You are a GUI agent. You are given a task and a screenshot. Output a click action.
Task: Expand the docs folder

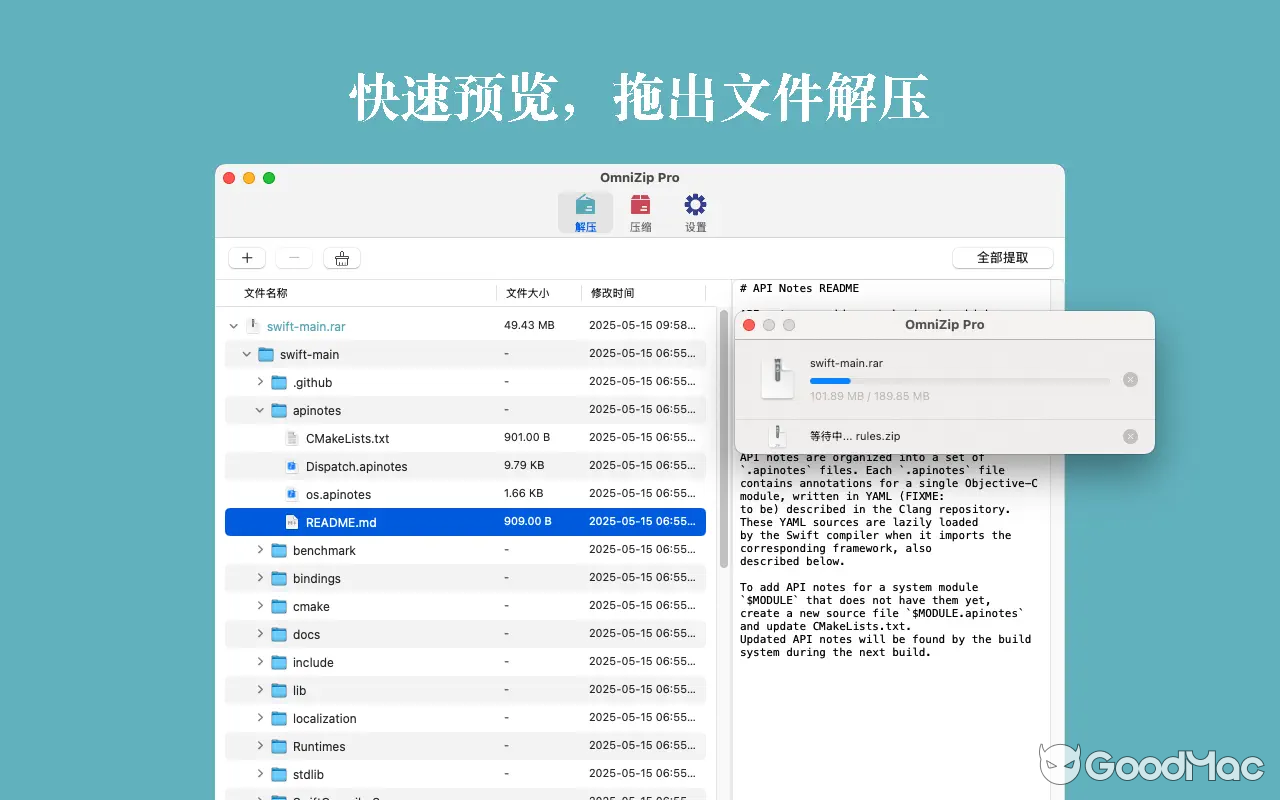pos(260,634)
